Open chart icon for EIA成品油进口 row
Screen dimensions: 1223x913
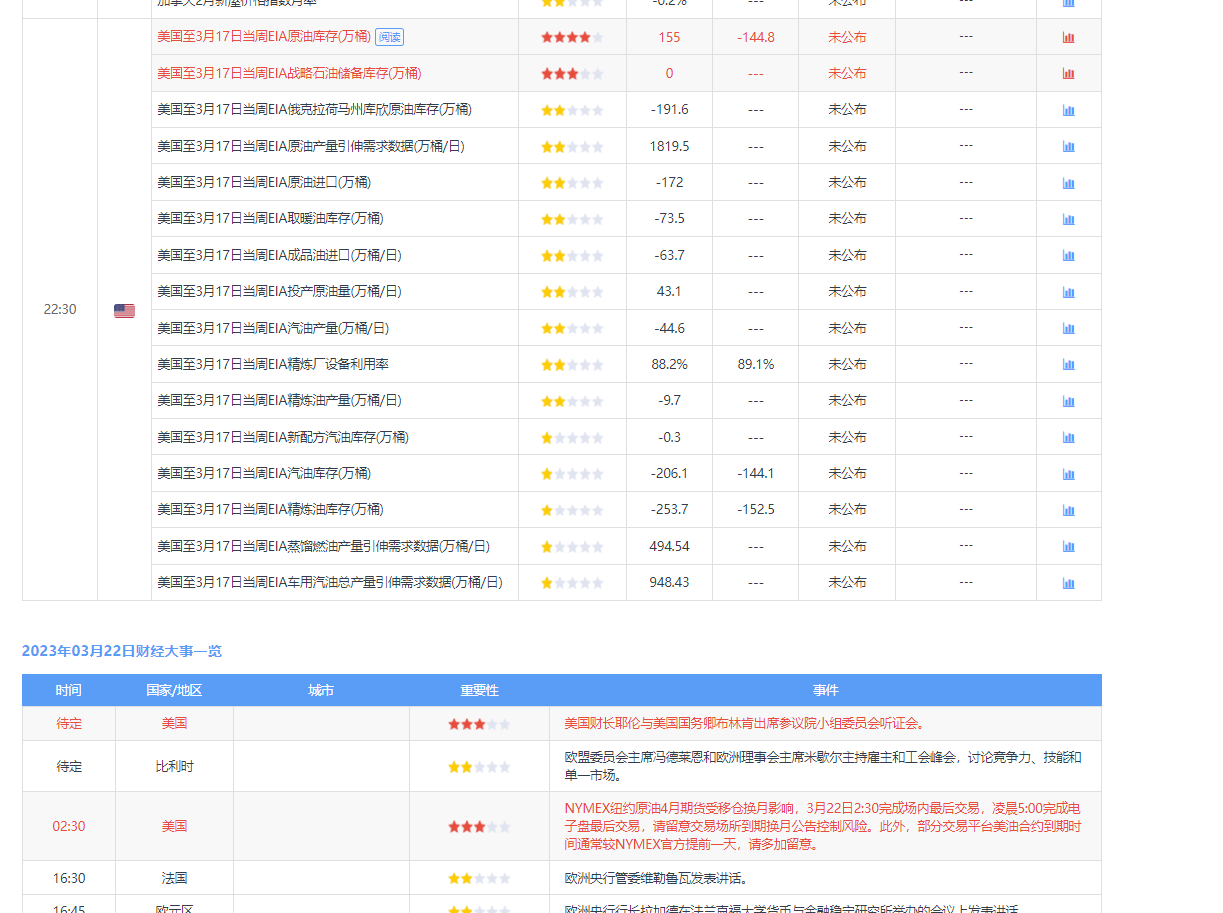coord(1068,255)
